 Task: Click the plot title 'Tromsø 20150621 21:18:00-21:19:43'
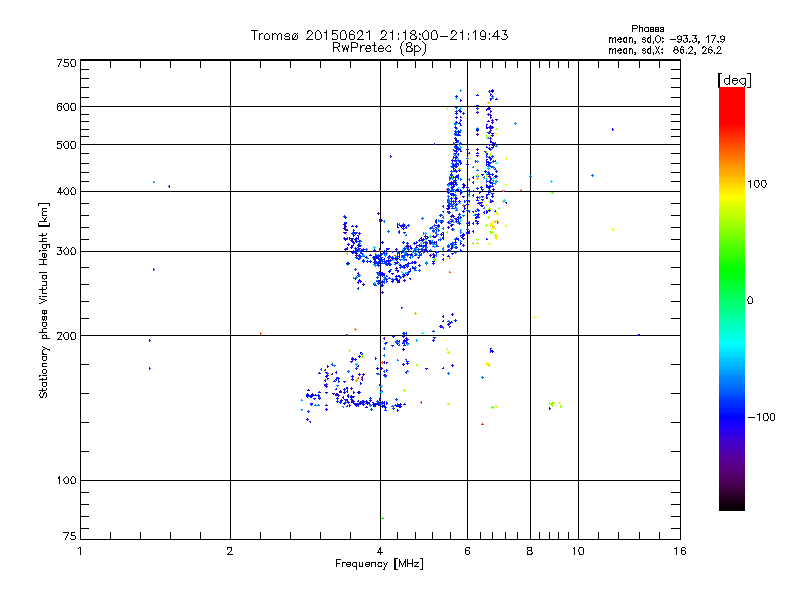click(379, 35)
